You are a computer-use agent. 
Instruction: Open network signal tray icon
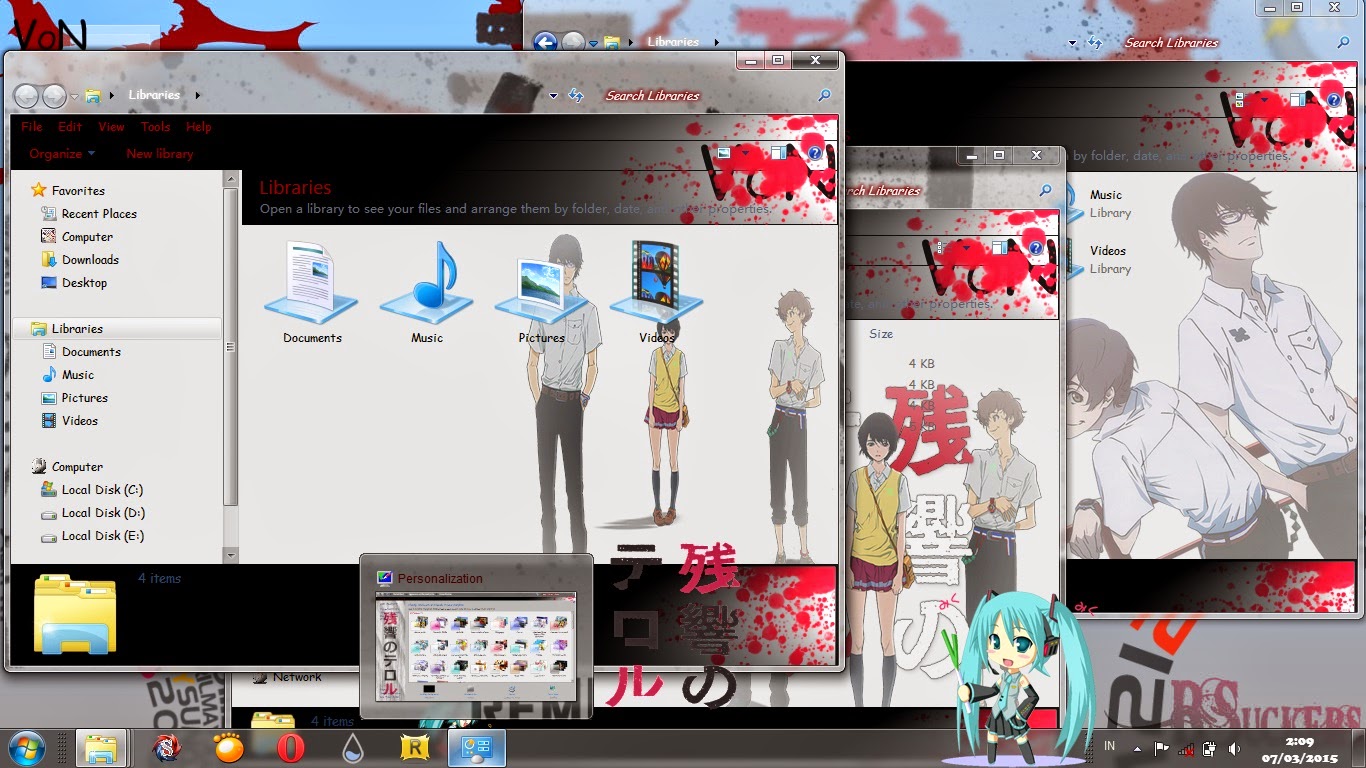tap(1186, 748)
